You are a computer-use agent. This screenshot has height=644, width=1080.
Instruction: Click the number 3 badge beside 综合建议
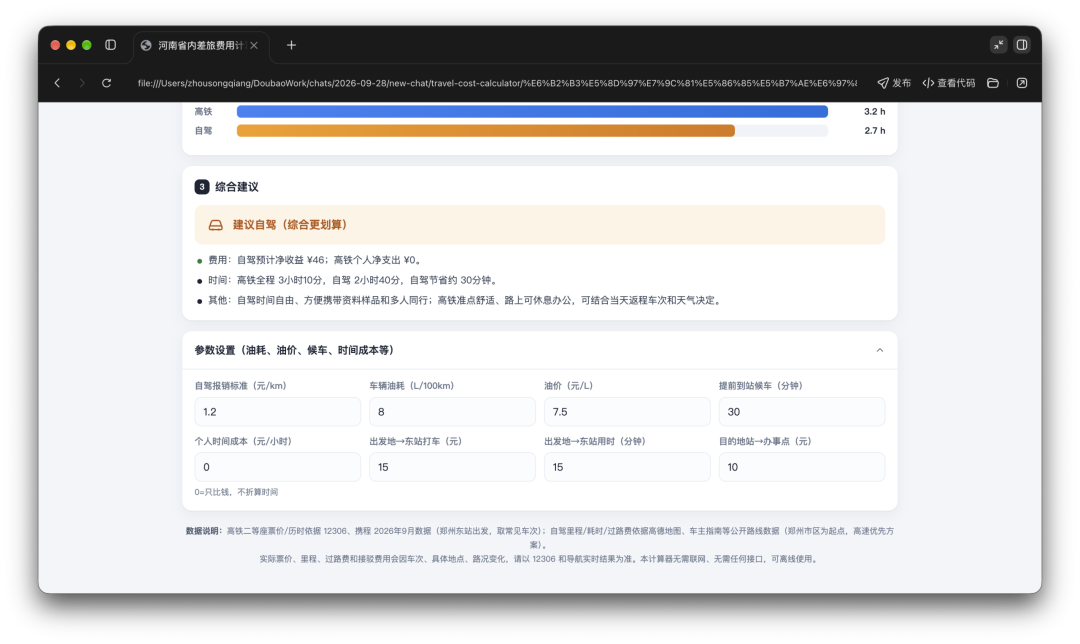[x=202, y=187]
